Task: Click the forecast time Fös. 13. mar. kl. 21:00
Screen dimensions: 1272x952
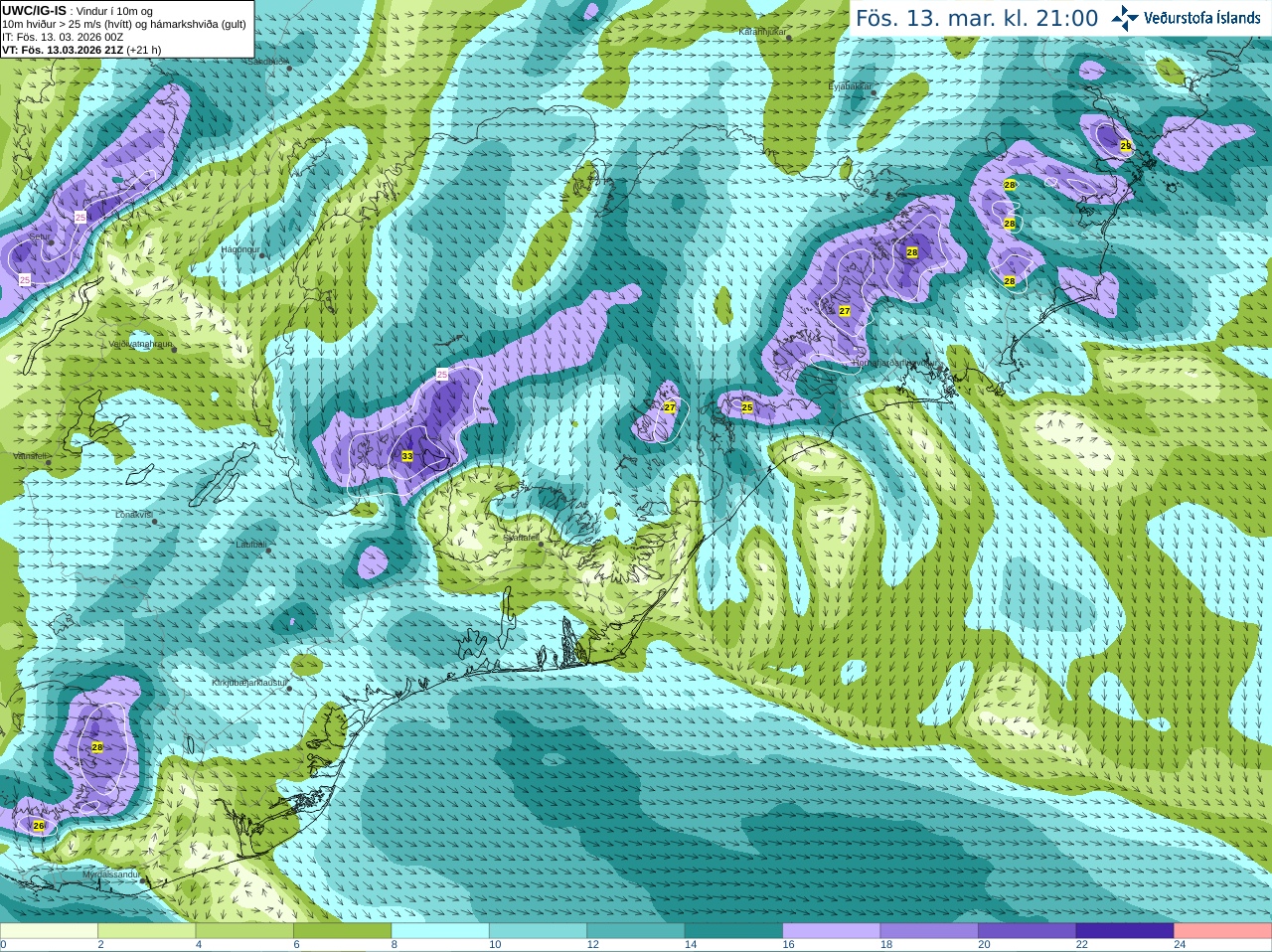Action: click(x=977, y=18)
